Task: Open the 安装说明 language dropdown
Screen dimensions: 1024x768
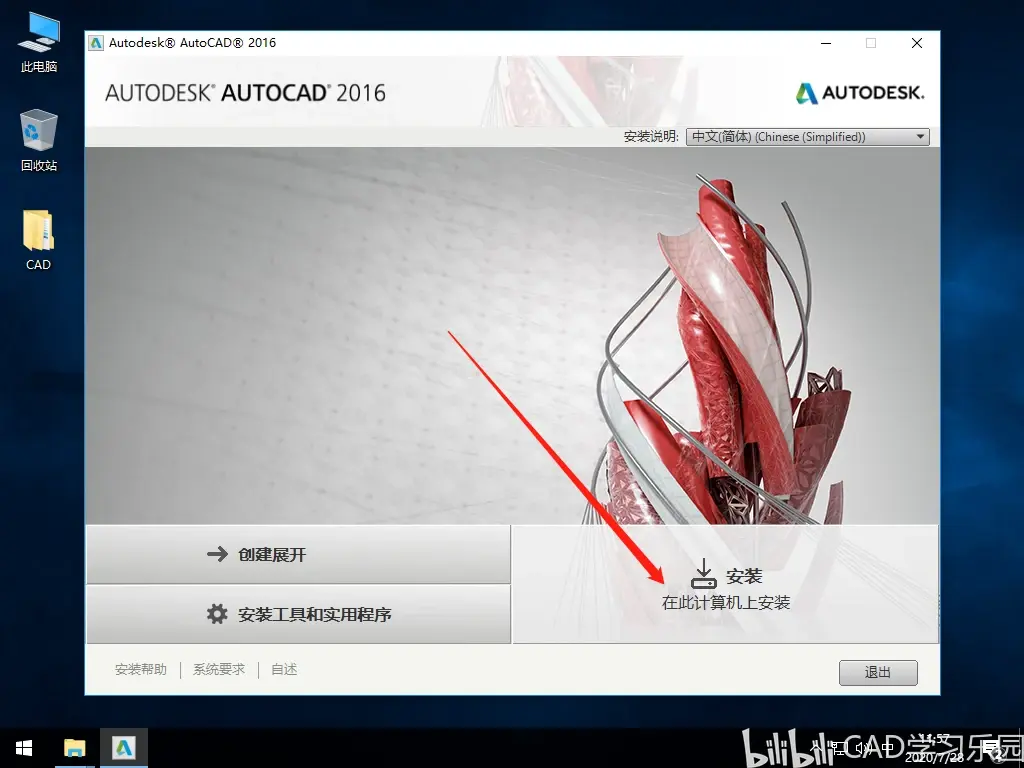Action: point(807,136)
